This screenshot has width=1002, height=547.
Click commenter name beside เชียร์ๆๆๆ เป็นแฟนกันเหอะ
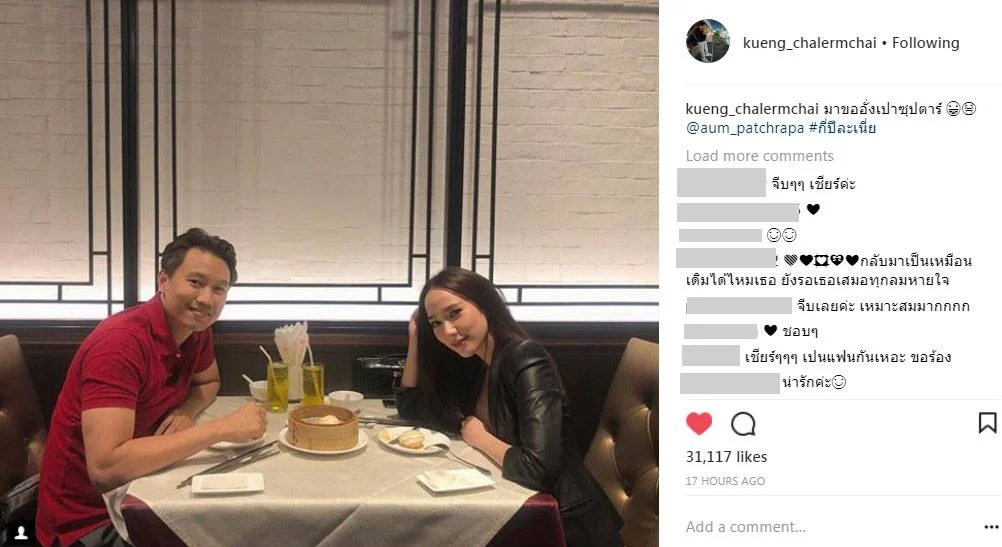[711, 356]
